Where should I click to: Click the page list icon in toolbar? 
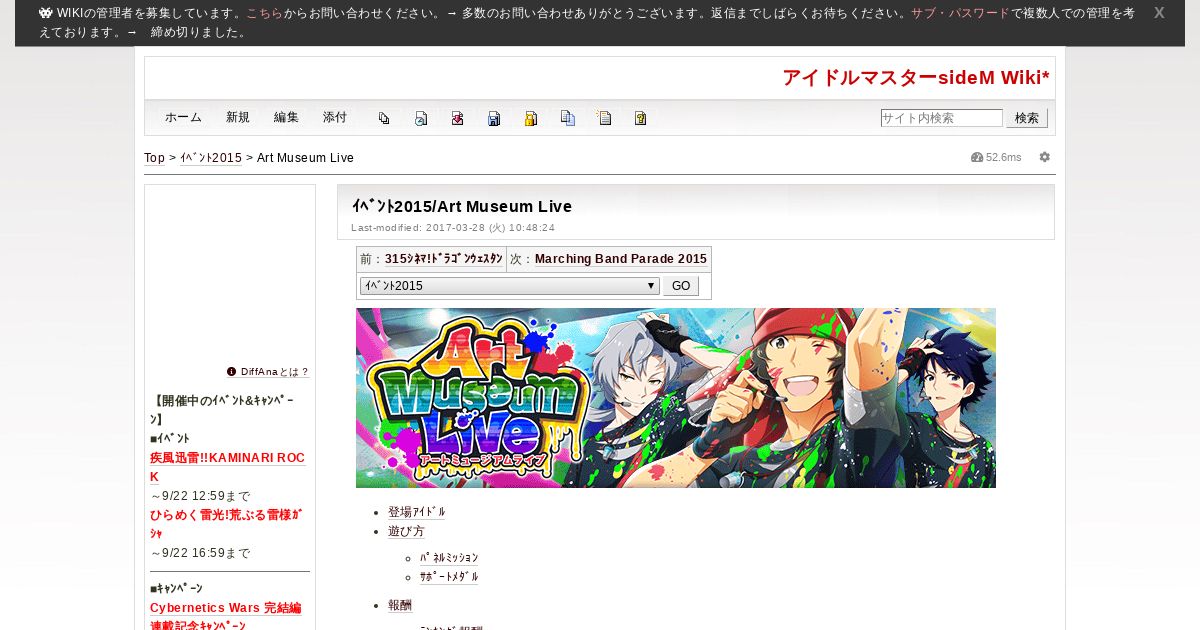click(x=384, y=118)
